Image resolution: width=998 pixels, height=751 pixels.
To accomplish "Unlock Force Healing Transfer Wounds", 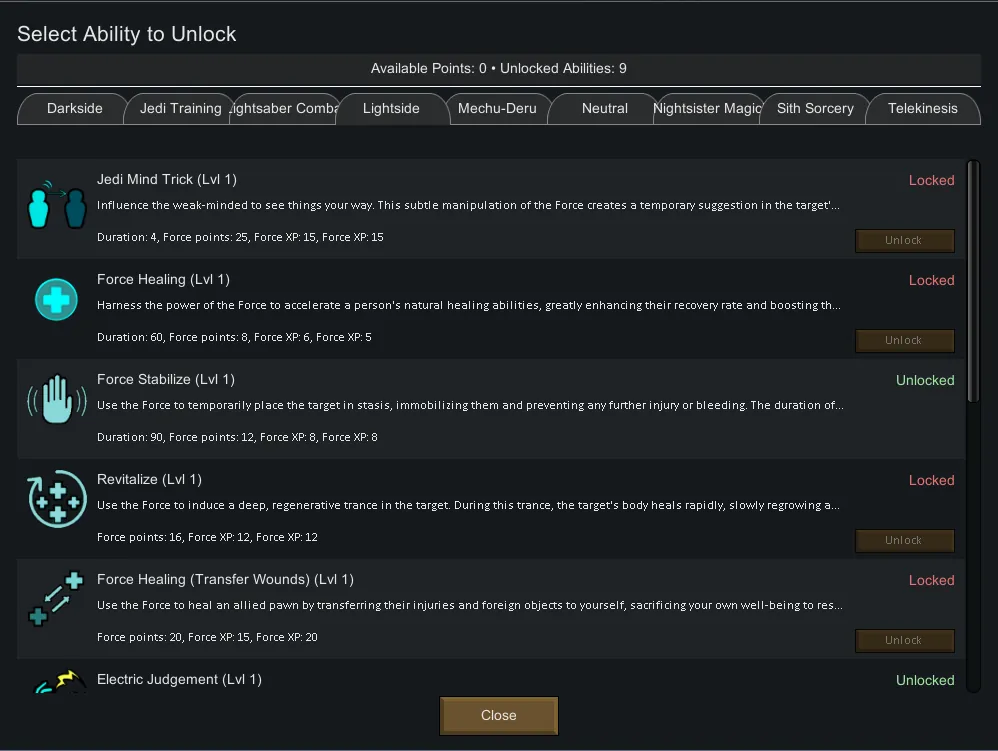I will click(904, 641).
